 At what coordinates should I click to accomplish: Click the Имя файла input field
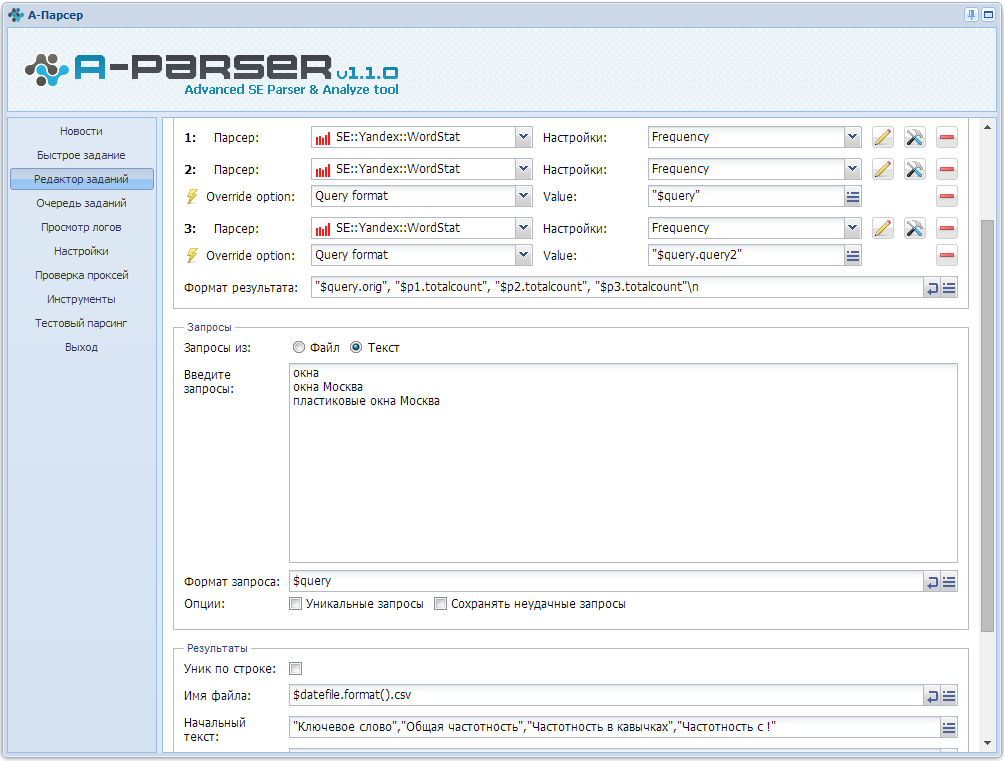click(606, 695)
